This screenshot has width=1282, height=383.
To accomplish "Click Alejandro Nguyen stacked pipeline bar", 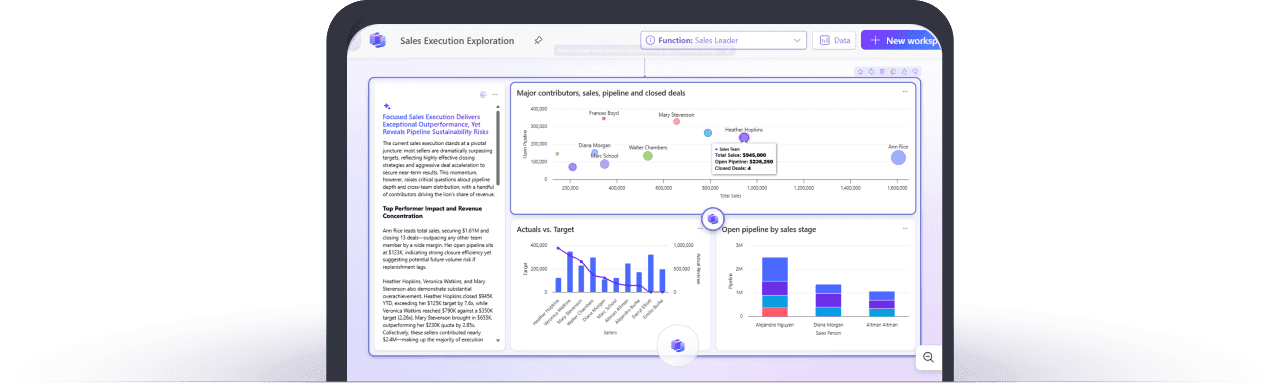I will [x=776, y=287].
